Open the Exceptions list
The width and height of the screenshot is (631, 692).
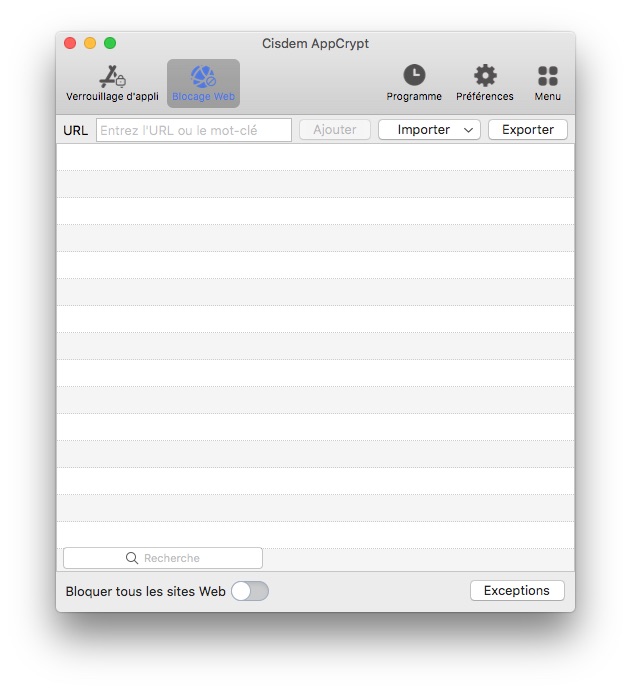pyautogui.click(x=517, y=591)
